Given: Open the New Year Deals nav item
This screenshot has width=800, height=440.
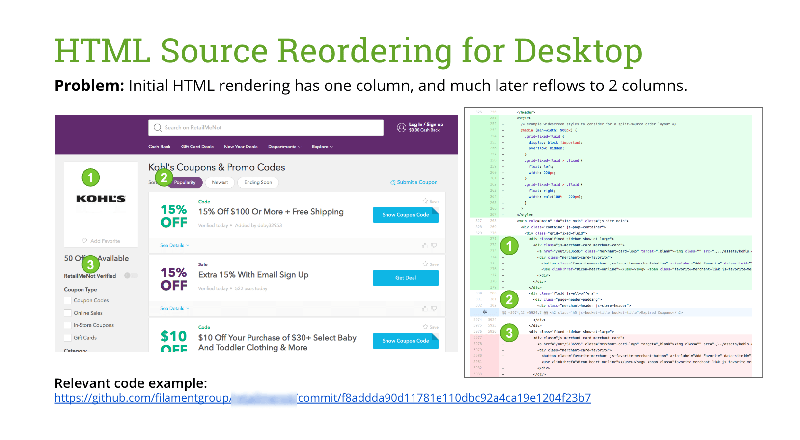Looking at the screenshot, I should 240,146.
